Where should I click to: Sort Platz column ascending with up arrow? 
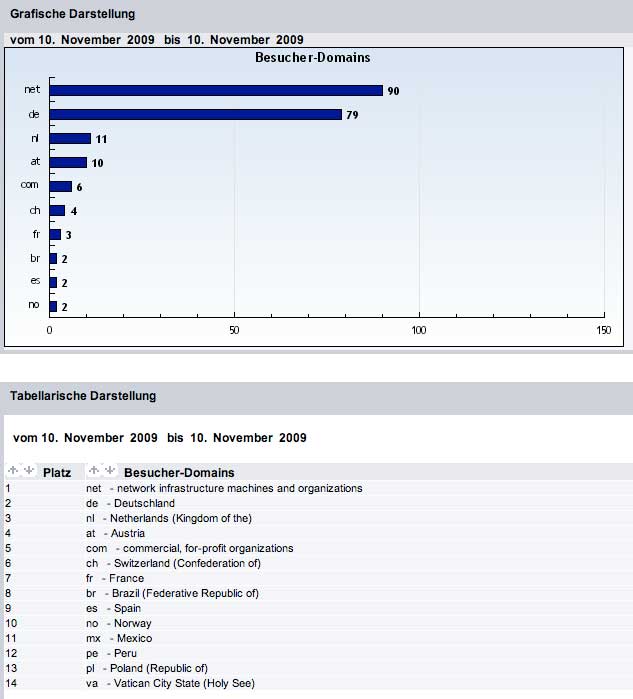click(x=13, y=471)
